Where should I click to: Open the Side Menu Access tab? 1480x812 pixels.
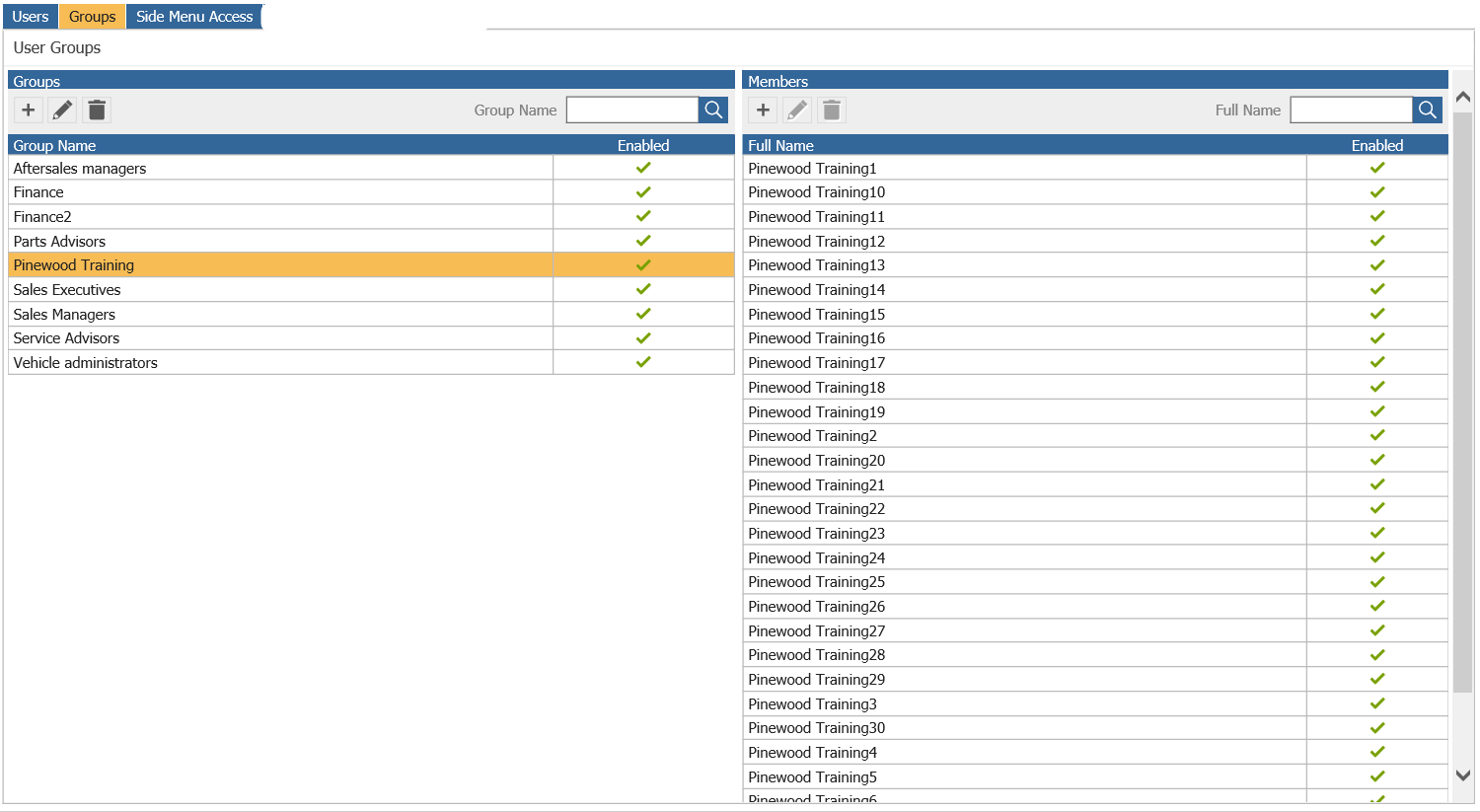click(194, 17)
